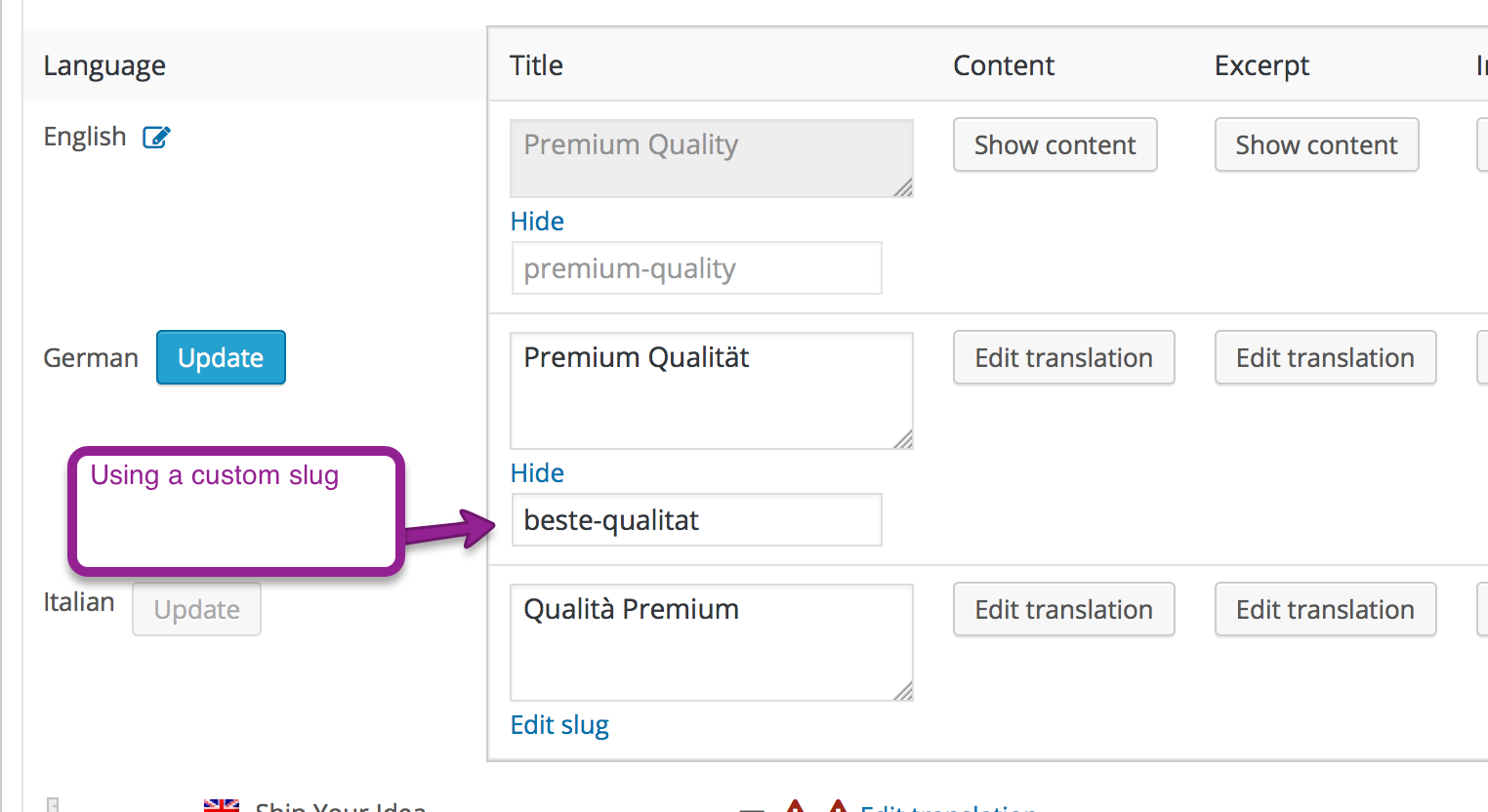The height and width of the screenshot is (812, 1488).
Task: Click the Premium Qualität title field
Action: [711, 390]
